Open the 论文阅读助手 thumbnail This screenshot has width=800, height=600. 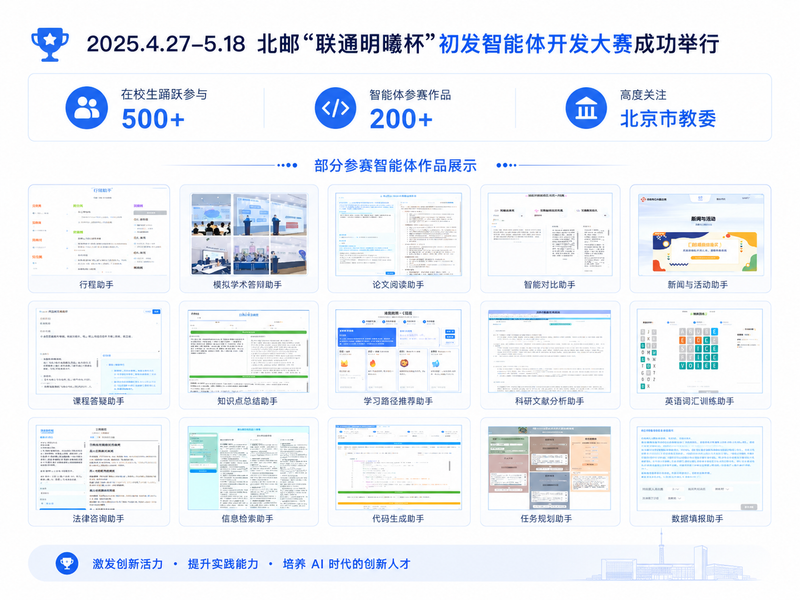pos(398,234)
